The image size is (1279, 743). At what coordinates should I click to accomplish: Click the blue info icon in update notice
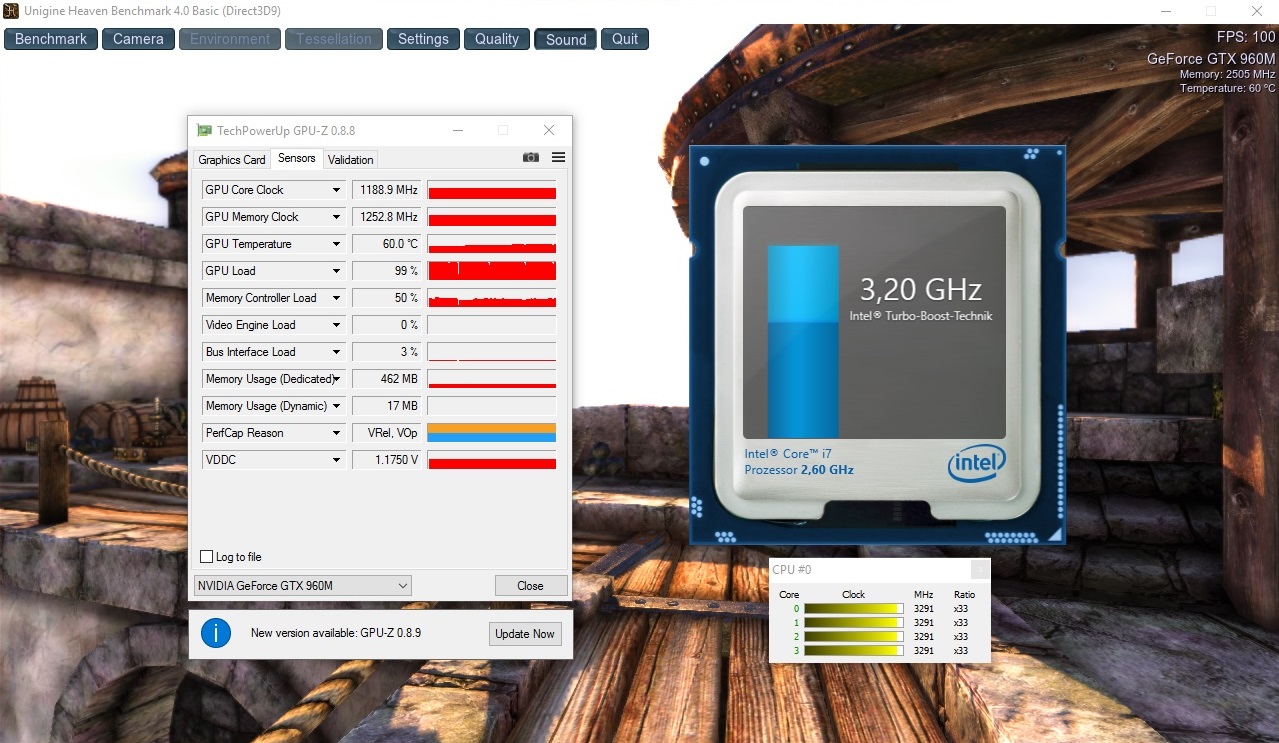point(216,633)
